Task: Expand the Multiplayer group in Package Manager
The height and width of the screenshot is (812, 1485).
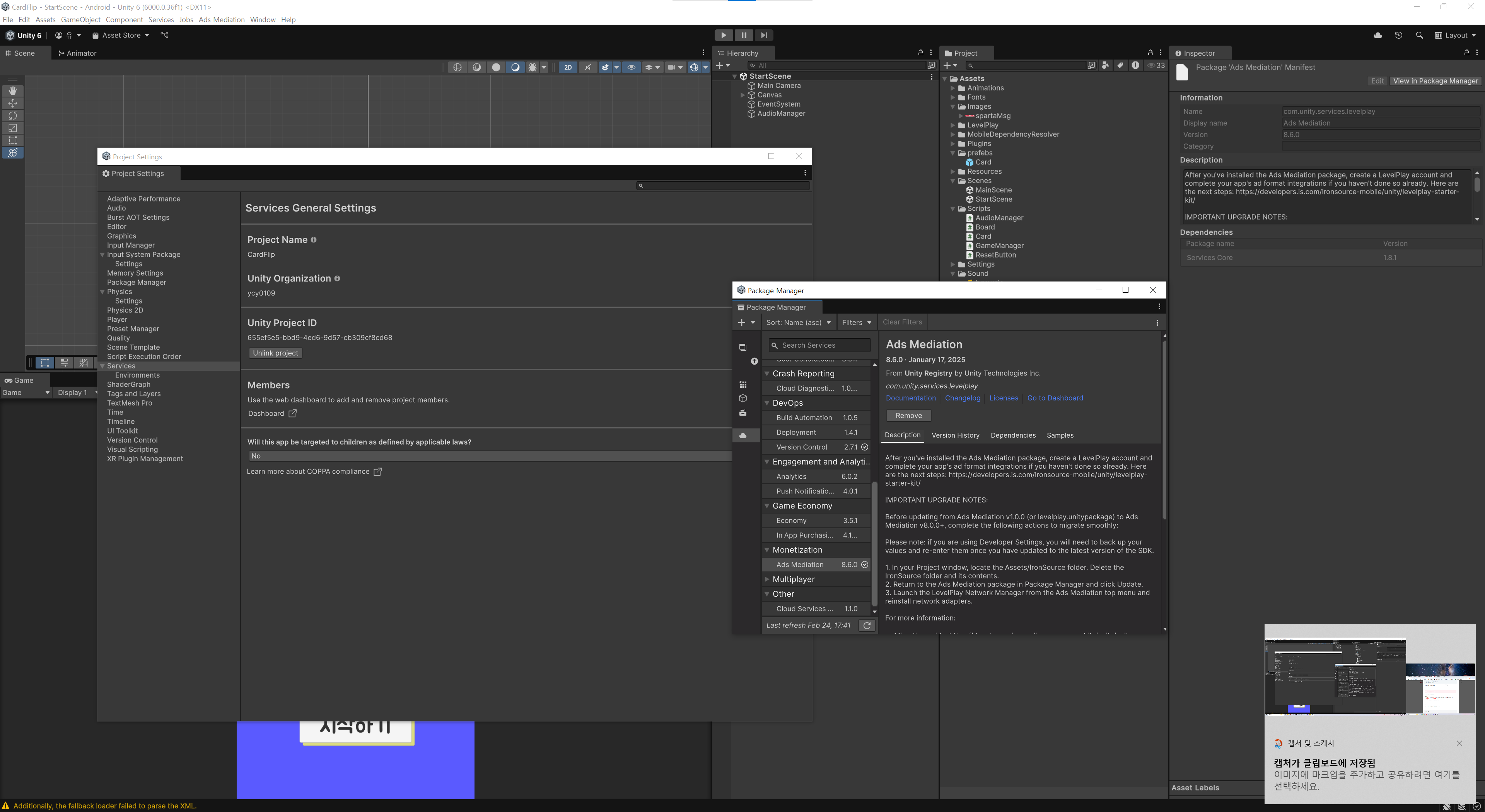Action: point(767,579)
